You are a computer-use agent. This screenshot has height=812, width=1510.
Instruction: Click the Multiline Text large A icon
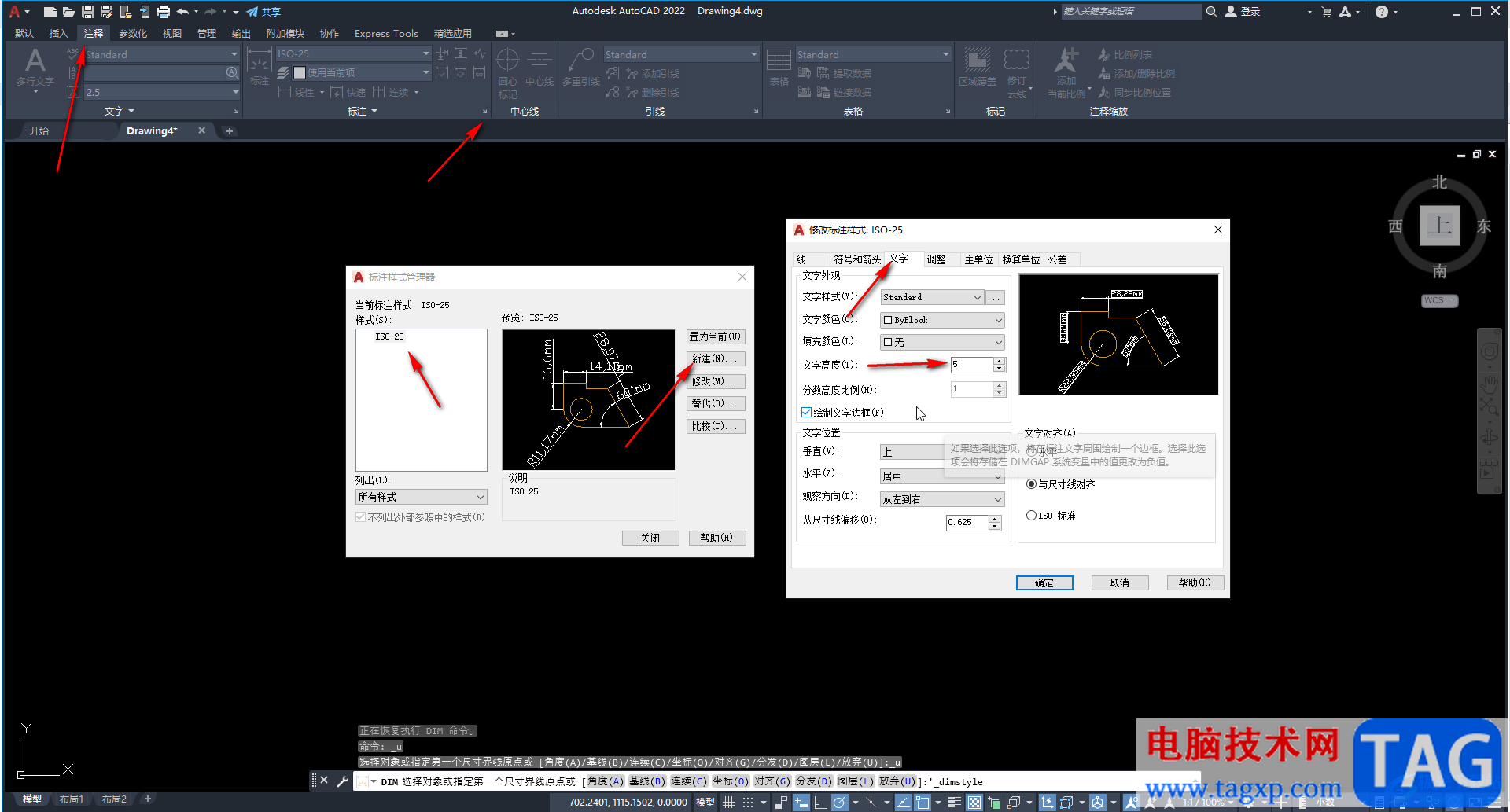click(35, 61)
